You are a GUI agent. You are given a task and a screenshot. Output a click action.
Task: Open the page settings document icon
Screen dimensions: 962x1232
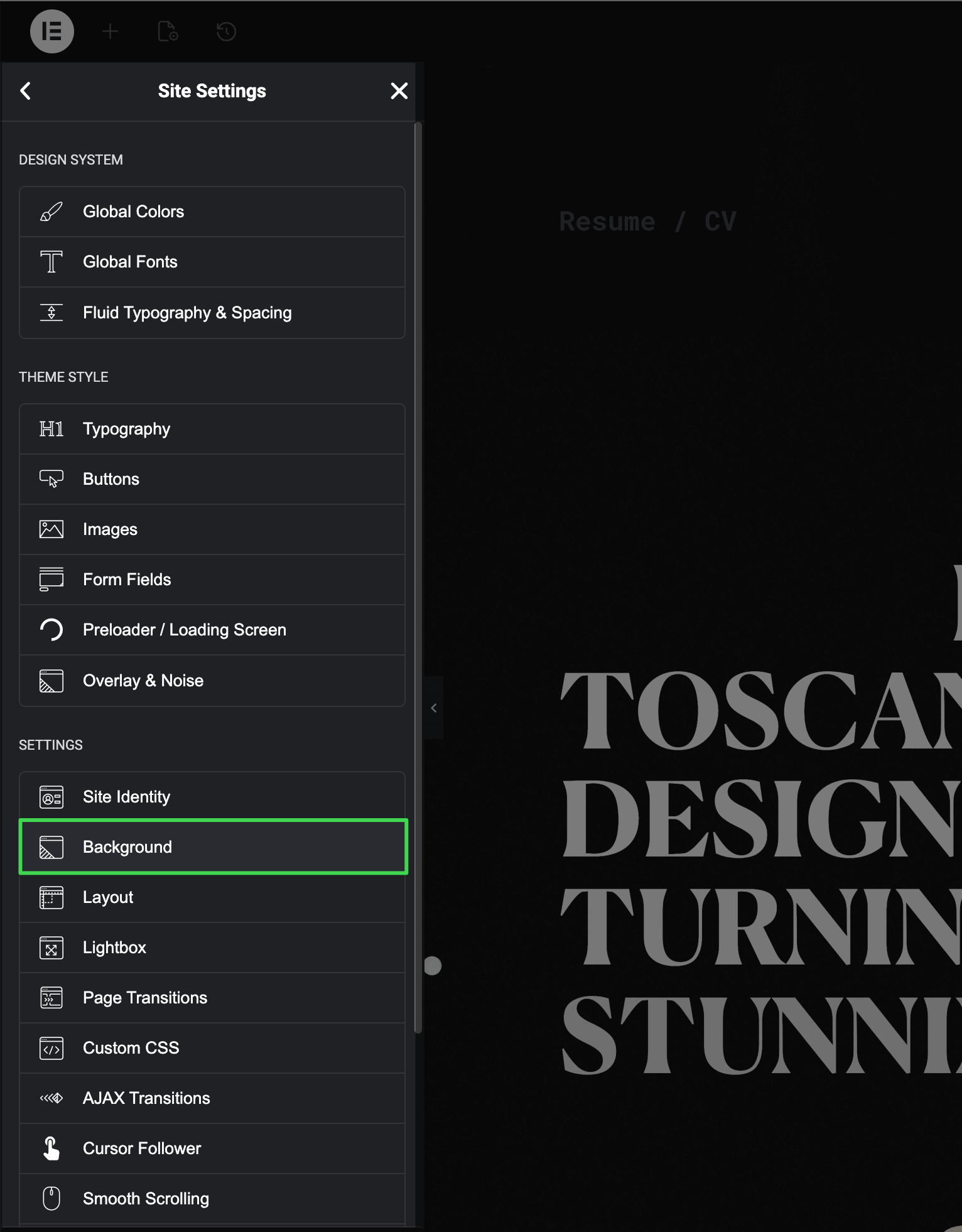pos(168,31)
